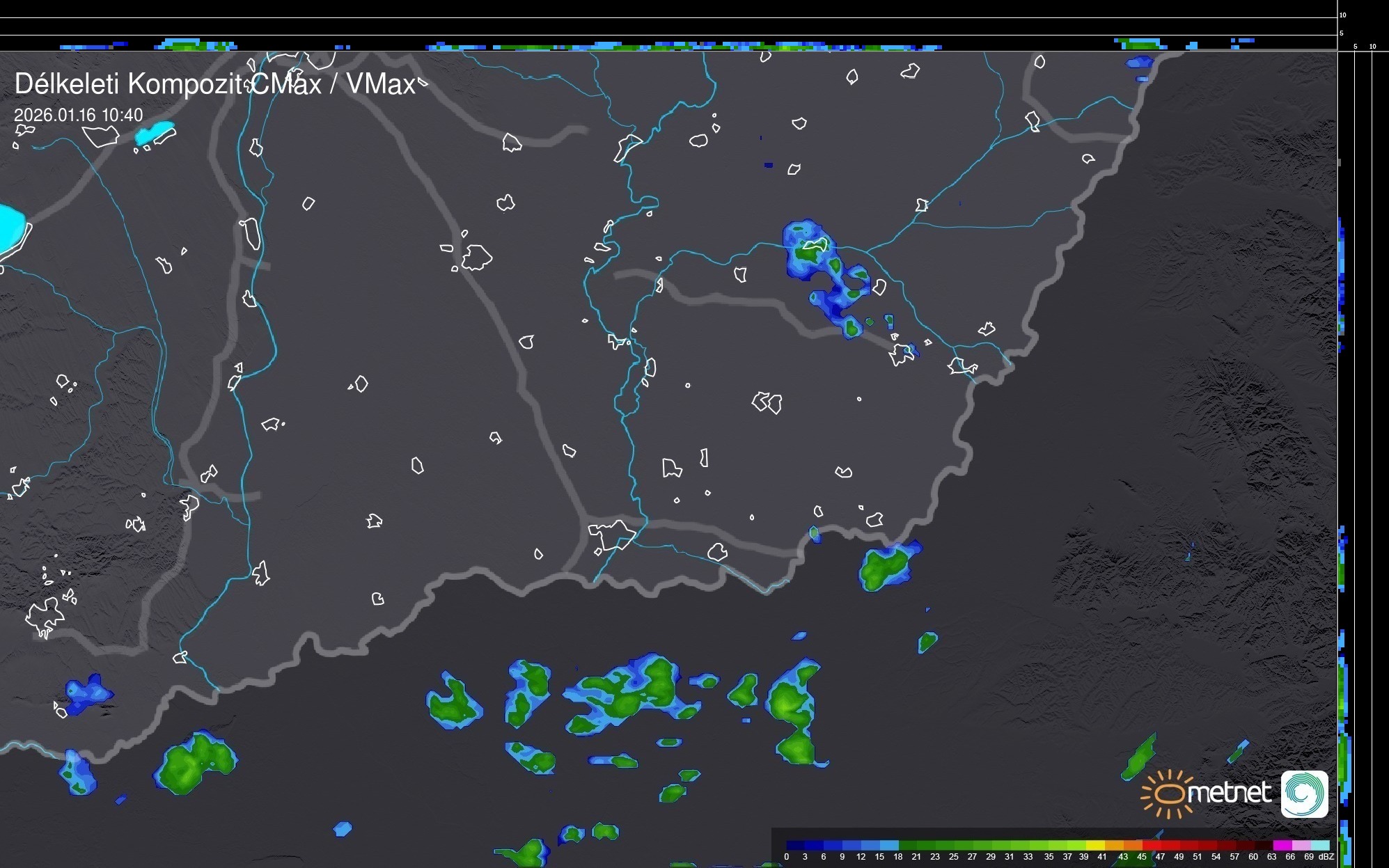
Task: Click the light cyan 69 dBZ swatch
Action: coord(1319,845)
